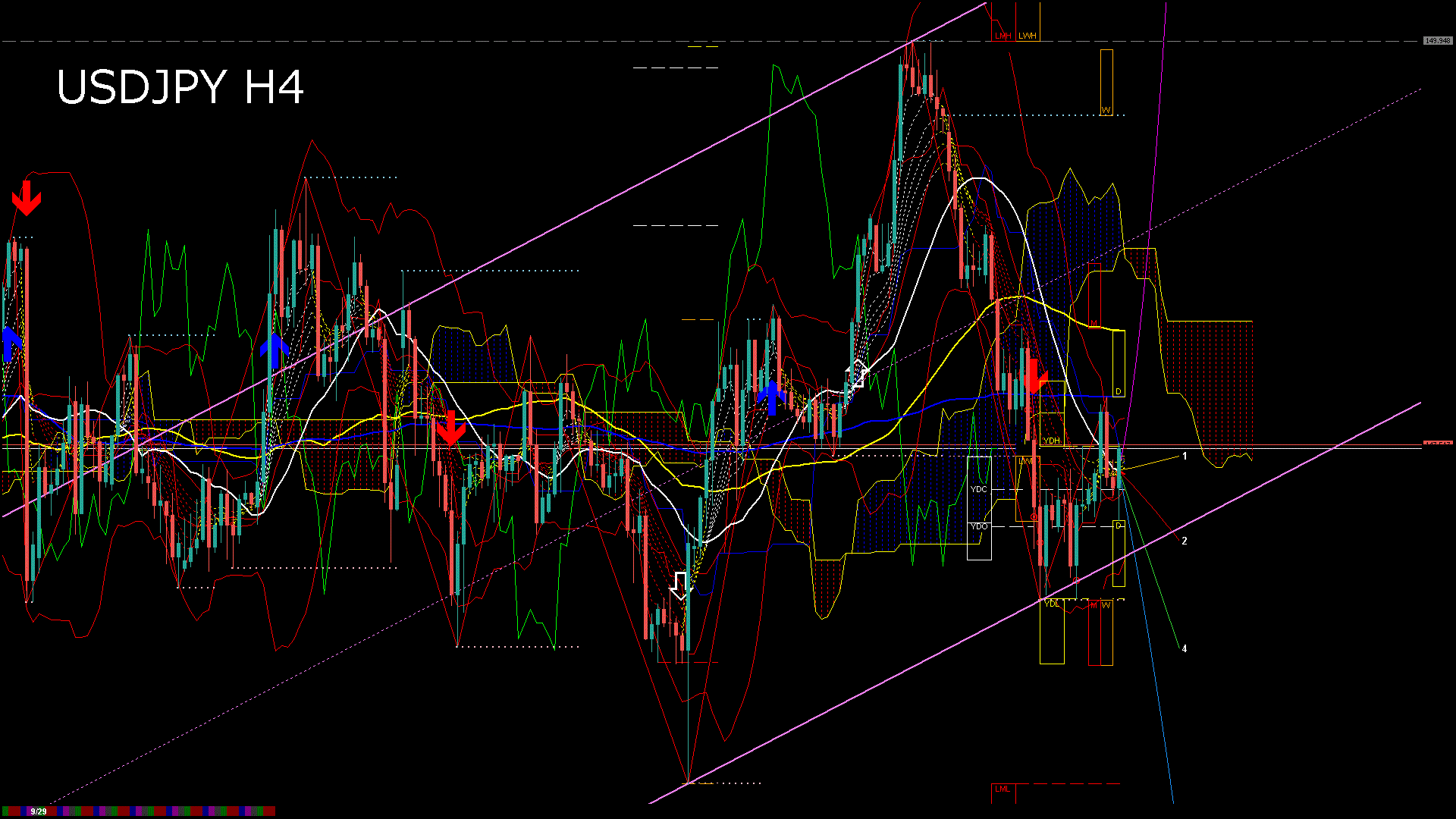
Task: Click the 9/29 date marker
Action: point(38,811)
